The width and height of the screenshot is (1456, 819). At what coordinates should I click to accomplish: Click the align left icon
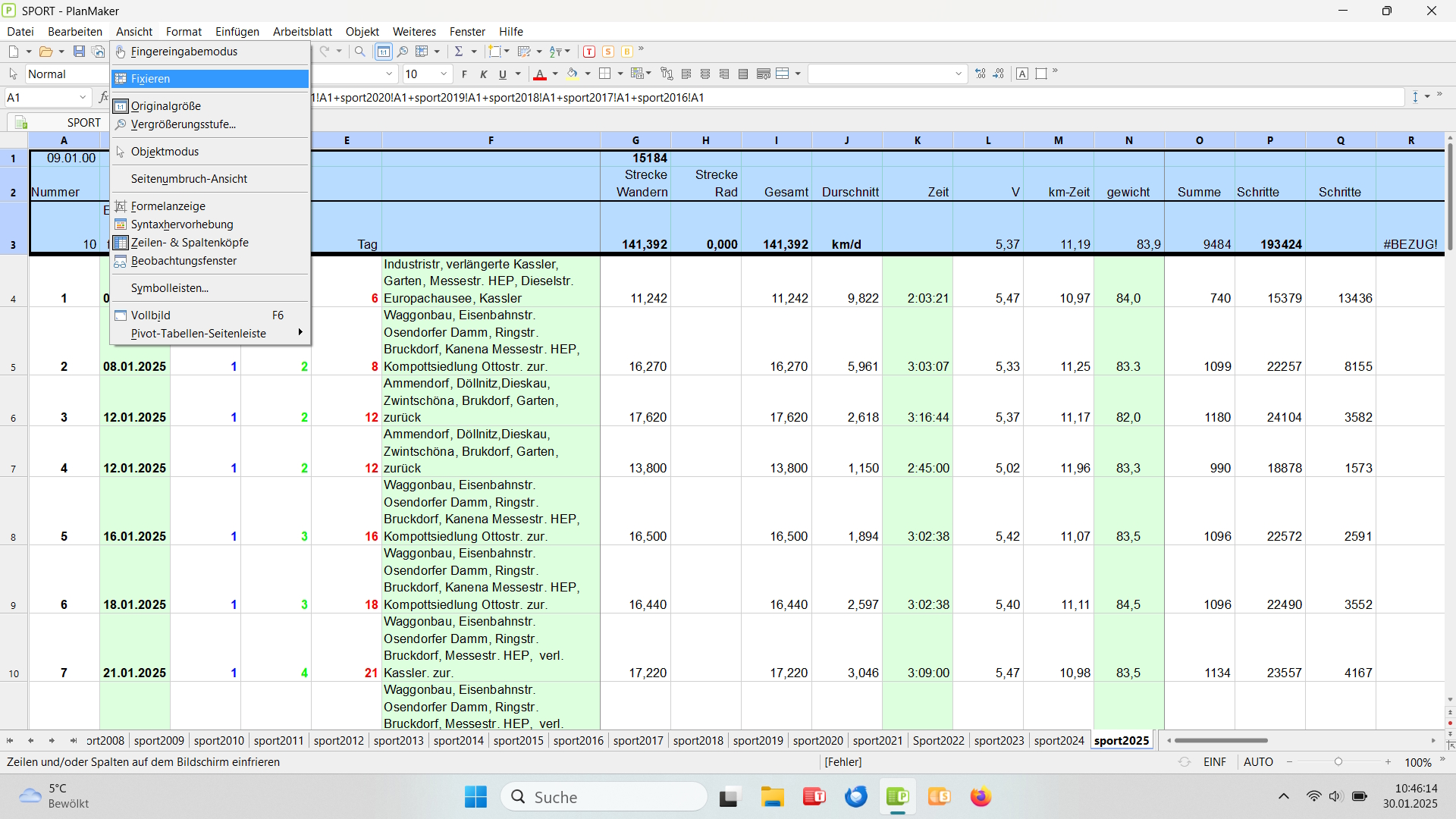(x=686, y=74)
